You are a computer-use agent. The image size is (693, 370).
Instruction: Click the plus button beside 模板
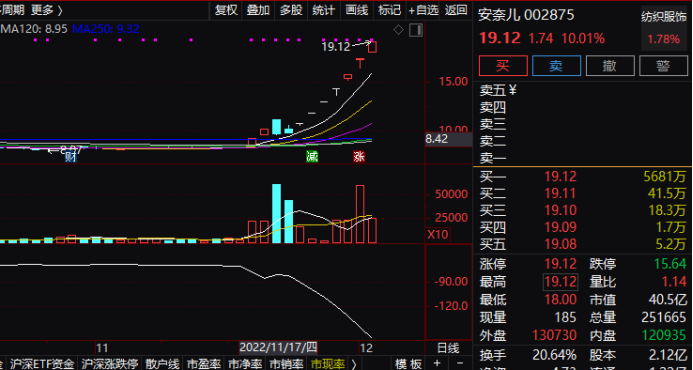point(437,364)
